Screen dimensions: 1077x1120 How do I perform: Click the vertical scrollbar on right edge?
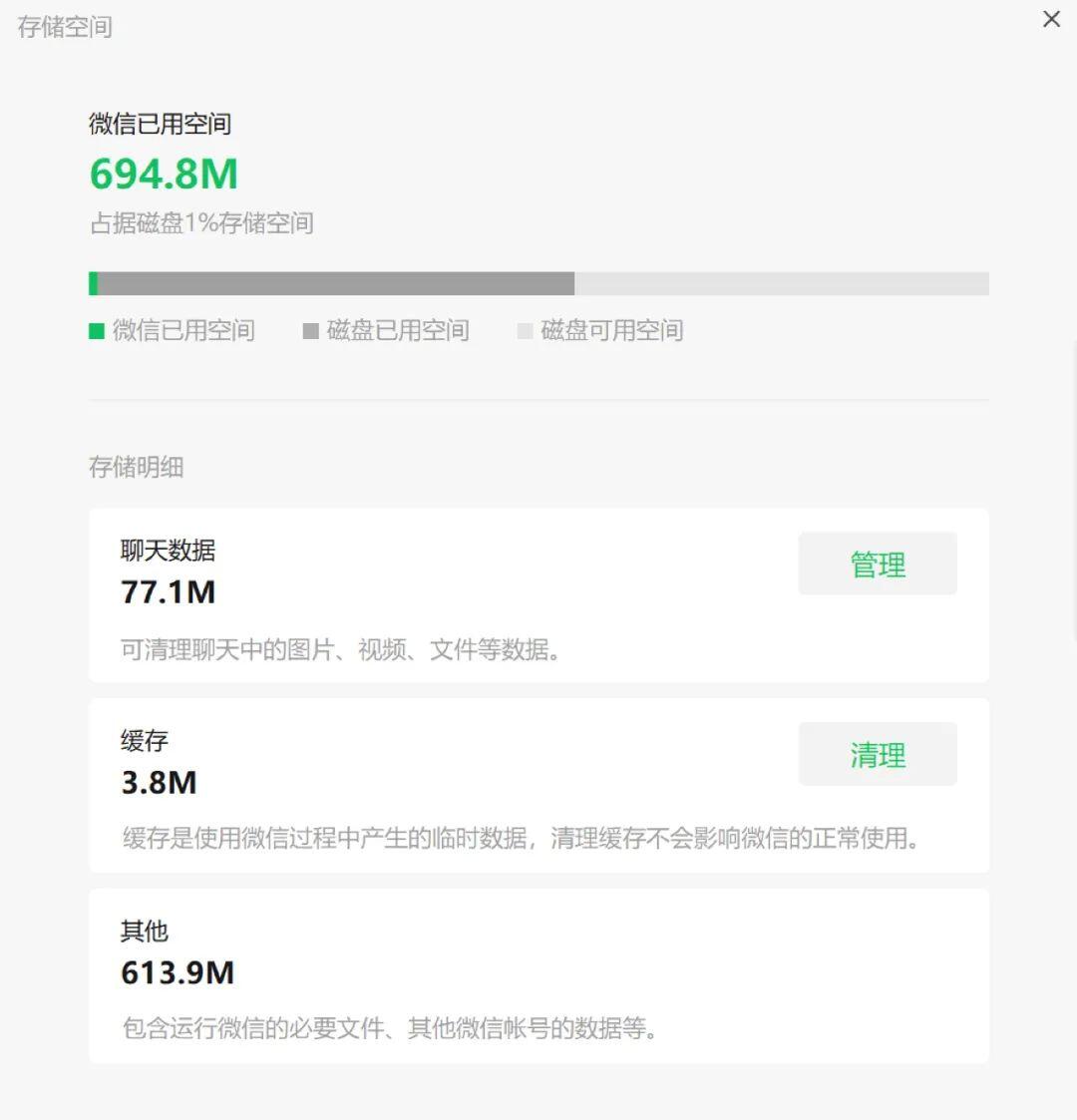pos(1074,489)
